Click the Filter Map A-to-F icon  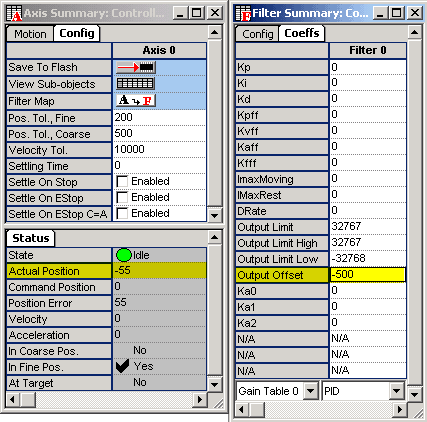(136, 100)
